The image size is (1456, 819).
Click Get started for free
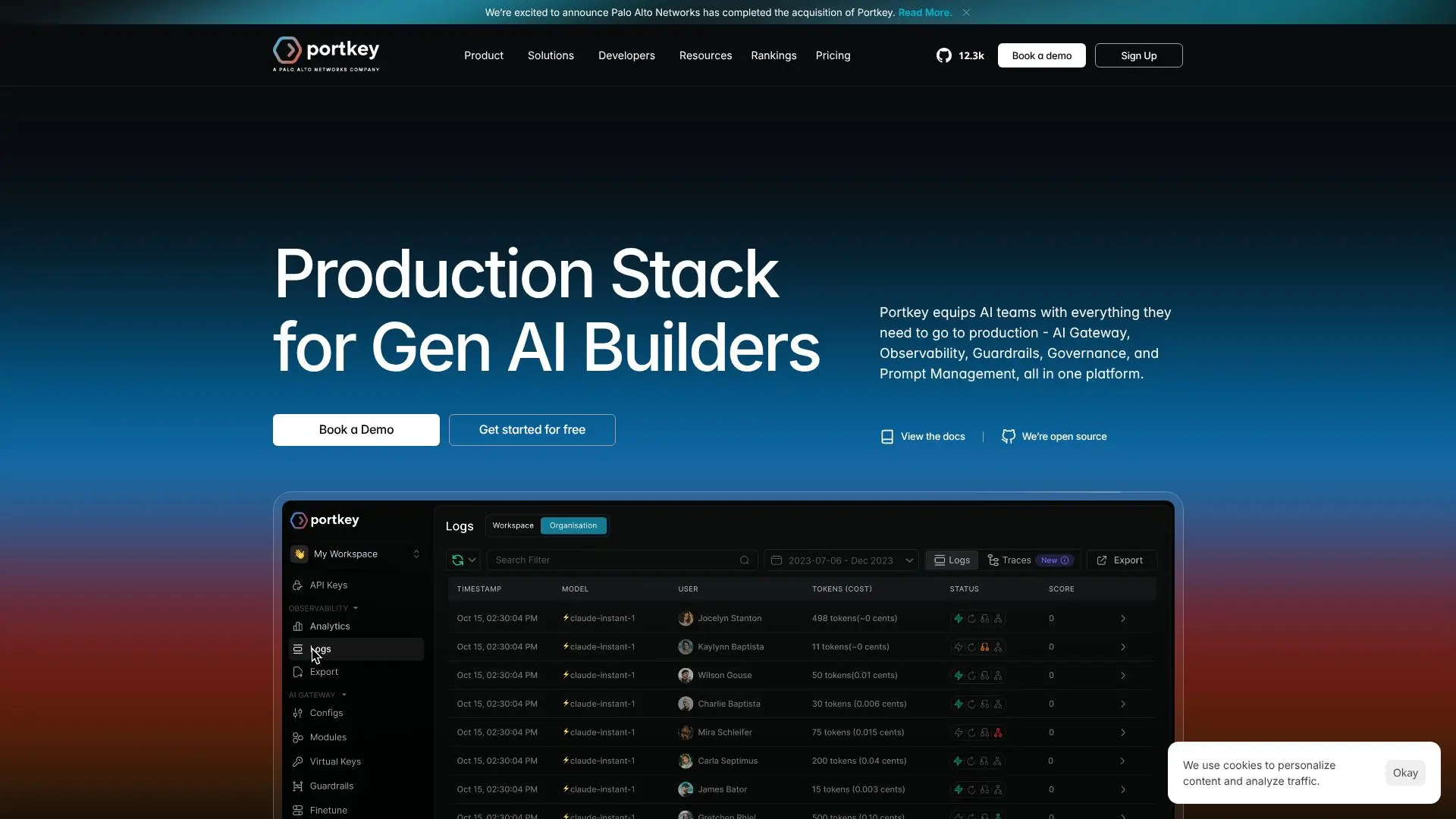[532, 430]
